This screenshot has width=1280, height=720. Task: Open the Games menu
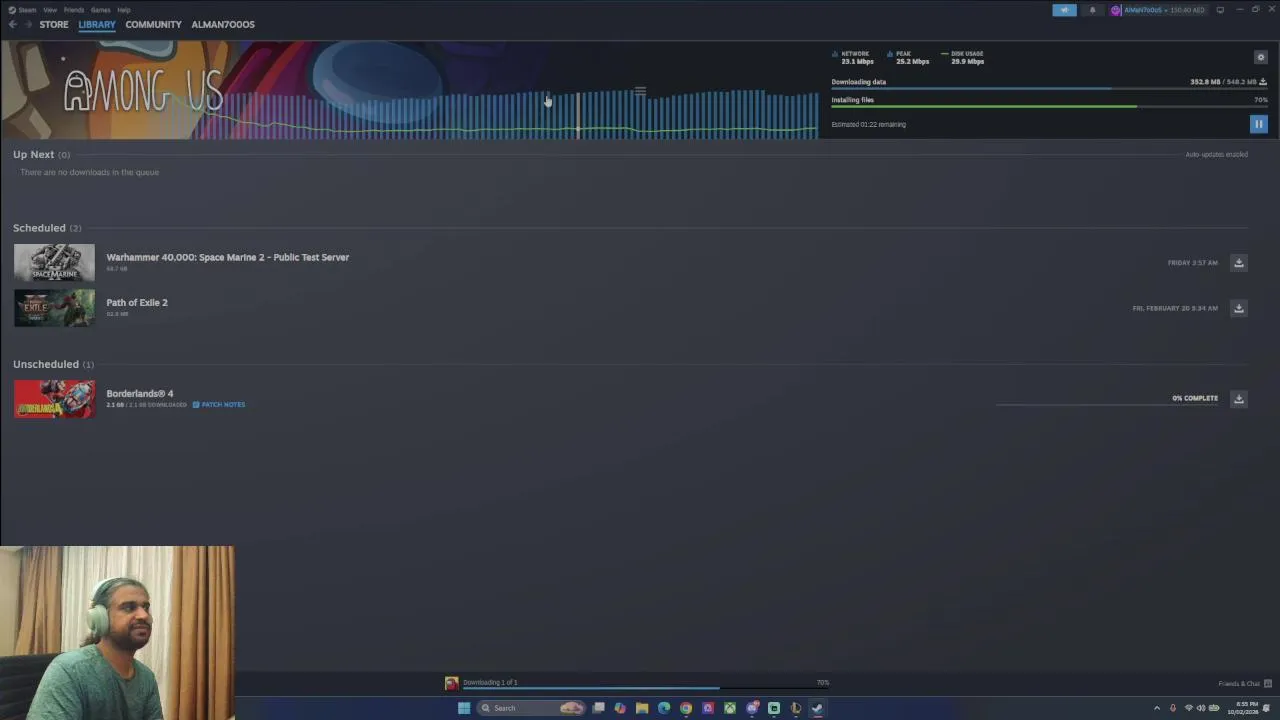tap(101, 10)
